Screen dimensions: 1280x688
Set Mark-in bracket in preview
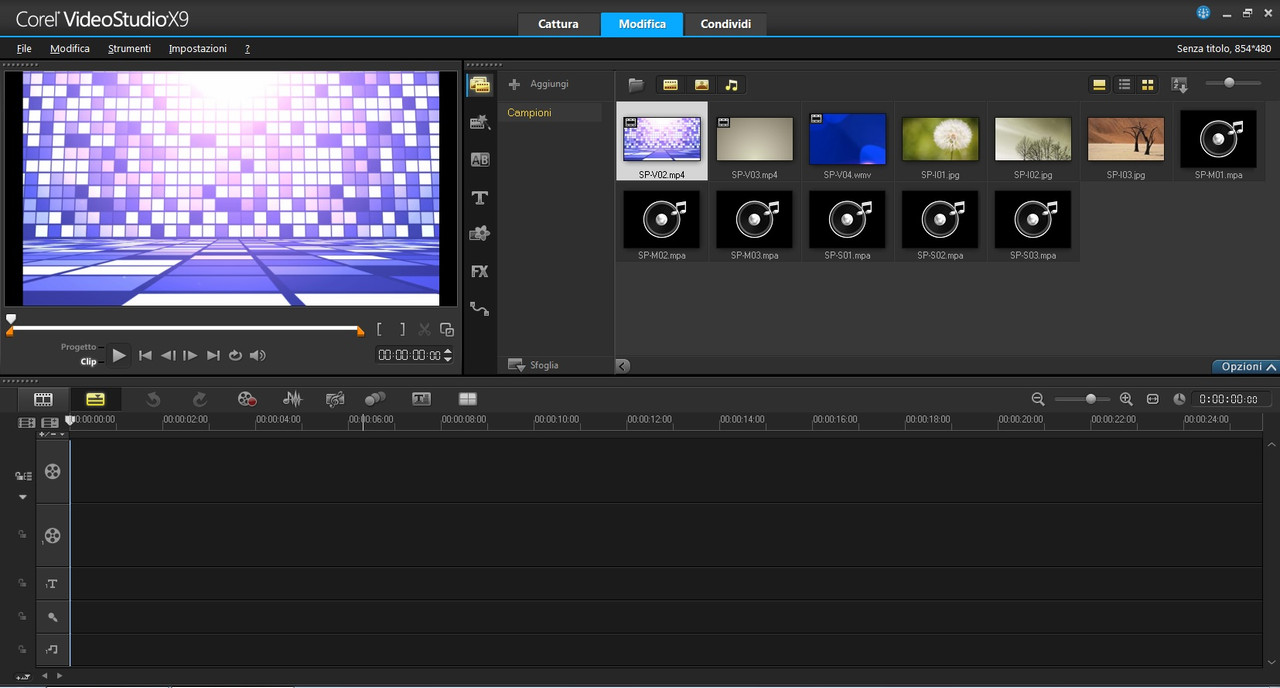(x=381, y=329)
